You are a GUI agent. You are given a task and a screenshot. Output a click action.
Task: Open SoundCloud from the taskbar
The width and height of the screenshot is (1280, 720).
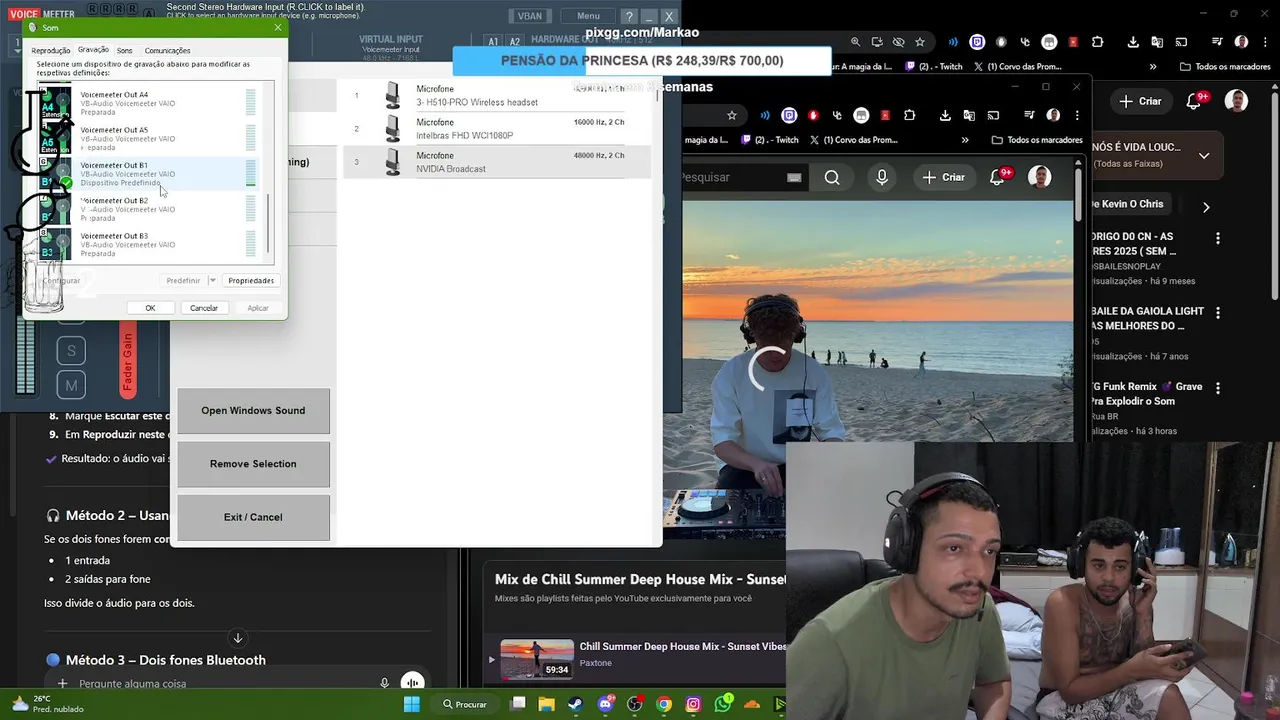752,704
